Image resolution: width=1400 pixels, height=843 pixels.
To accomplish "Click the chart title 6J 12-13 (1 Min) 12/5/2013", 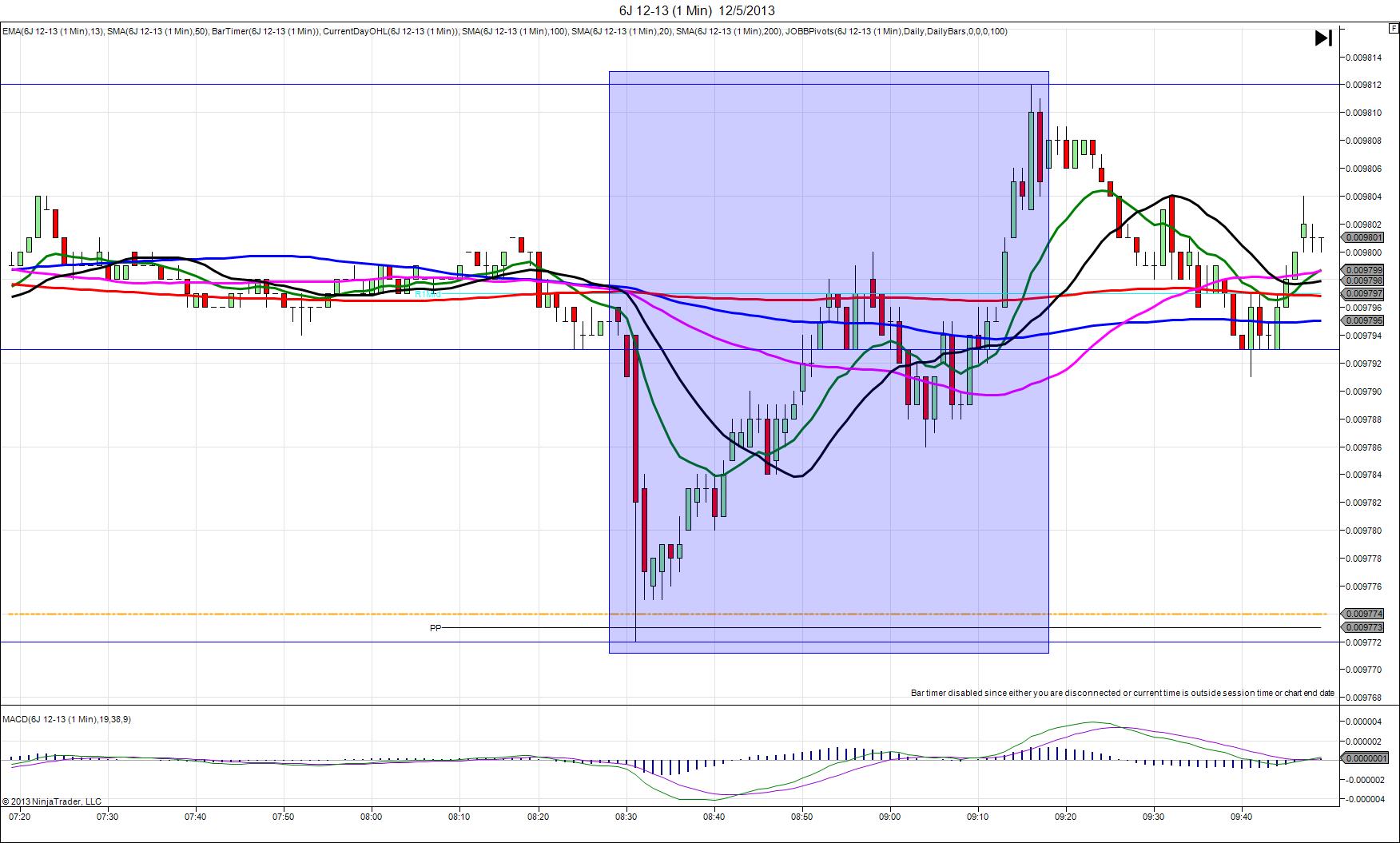I will tap(697, 10).
